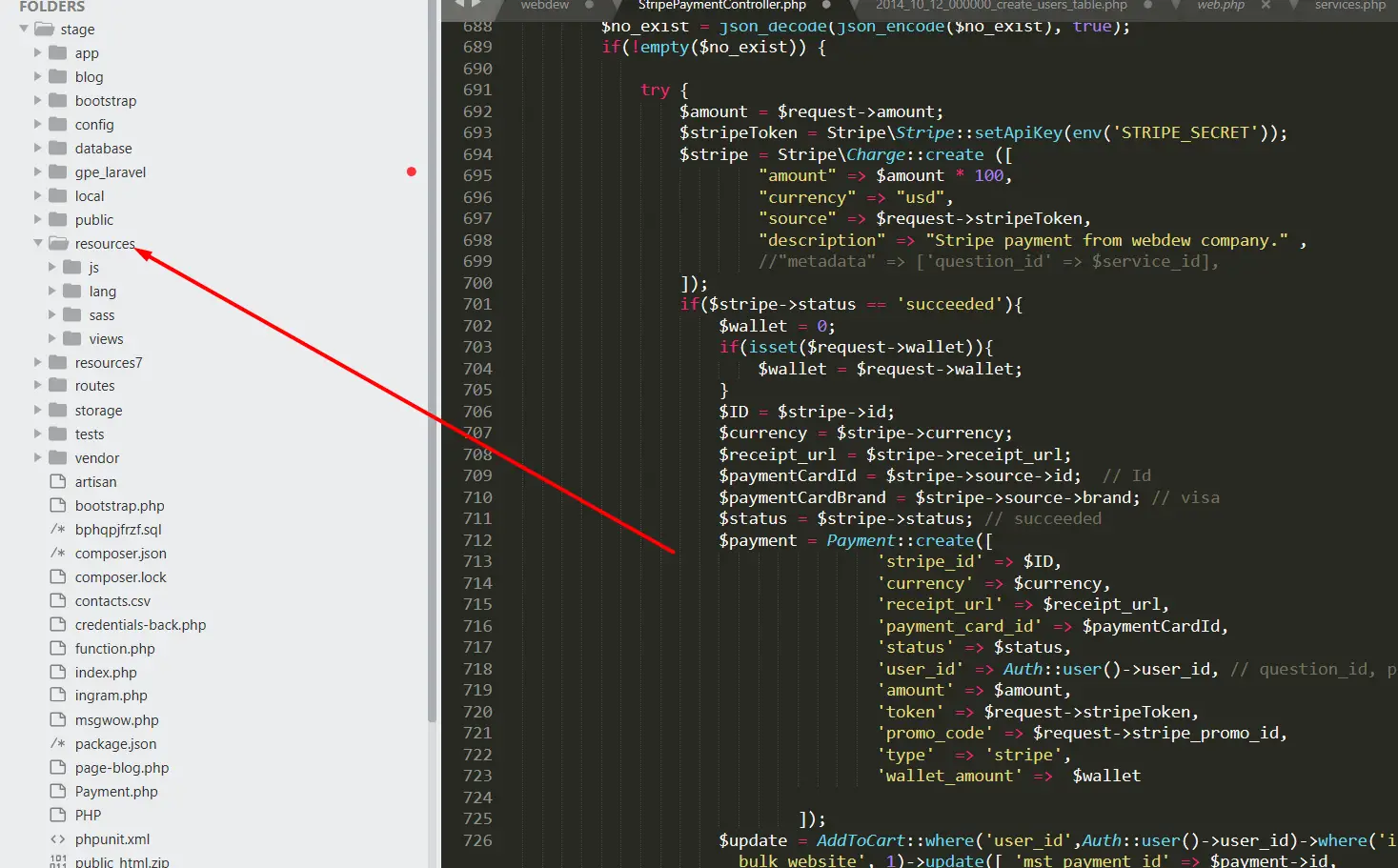The image size is (1398, 868).
Task: Click the 'wallet_amount' key text
Action: [949, 776]
